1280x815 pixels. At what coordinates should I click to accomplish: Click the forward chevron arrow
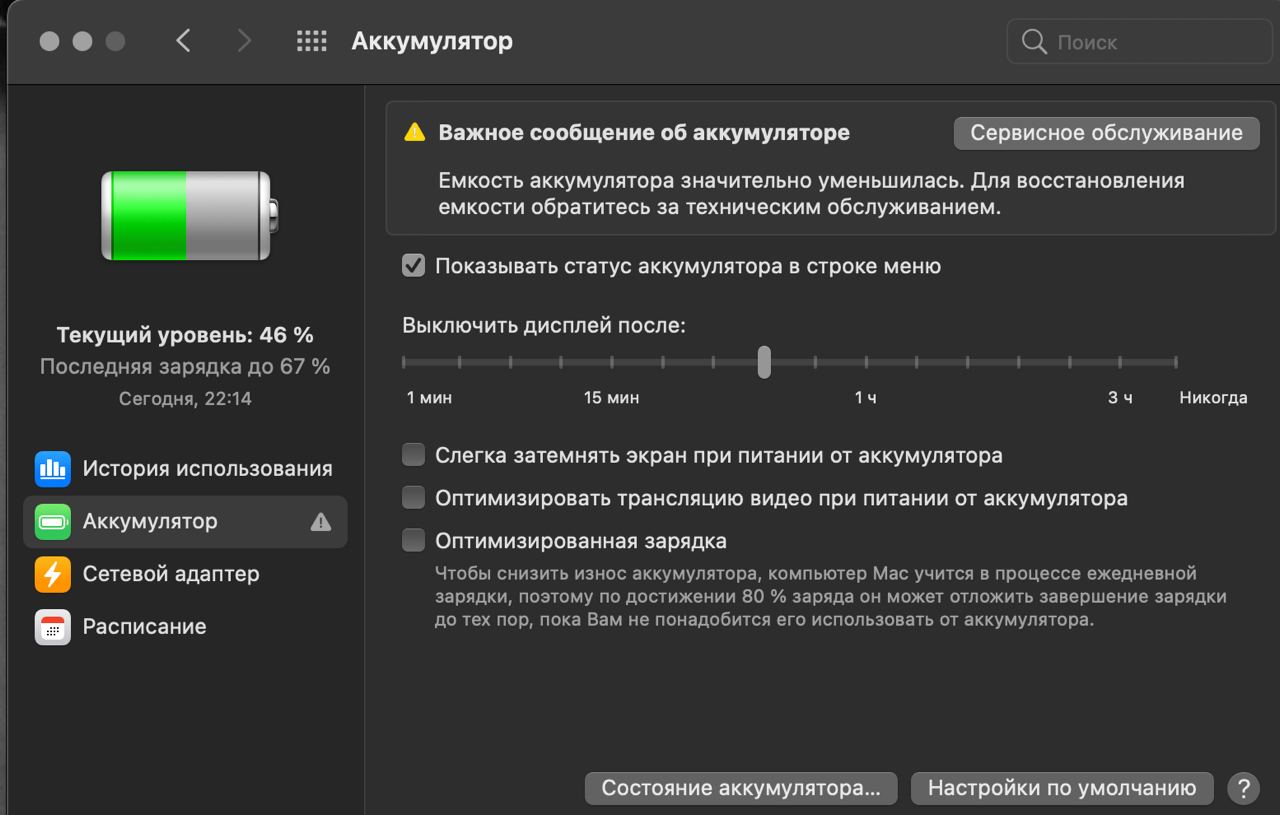pyautogui.click(x=244, y=41)
